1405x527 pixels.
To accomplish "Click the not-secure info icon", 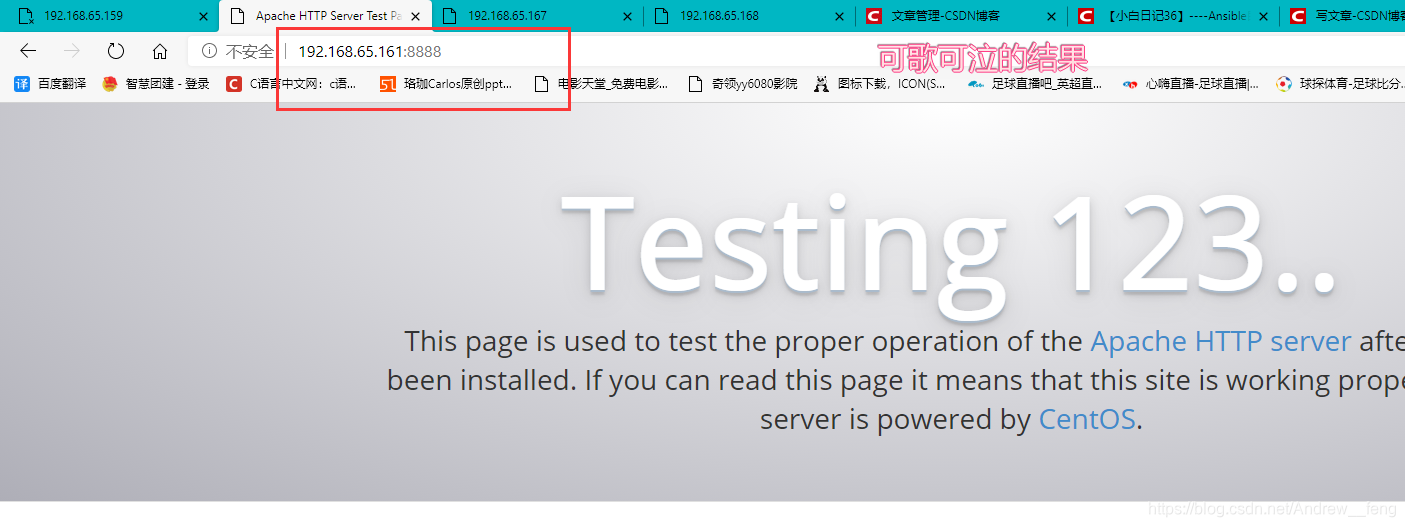I will pos(209,51).
